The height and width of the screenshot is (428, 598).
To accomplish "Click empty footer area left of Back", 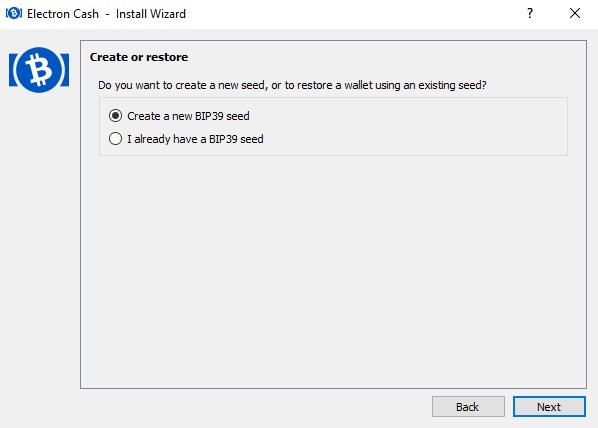I will pyautogui.click(x=252, y=407).
